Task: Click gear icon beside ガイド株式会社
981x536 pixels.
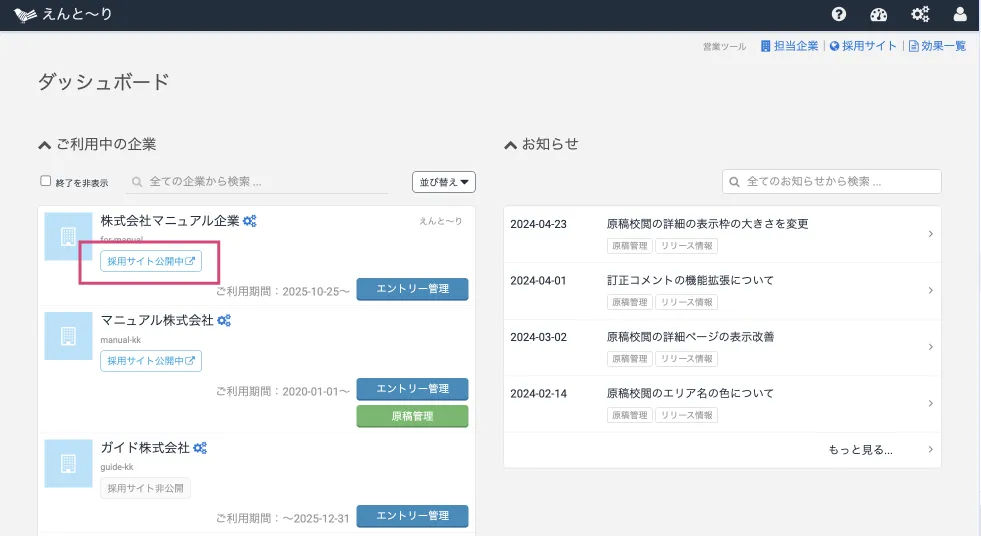Action: 200,448
